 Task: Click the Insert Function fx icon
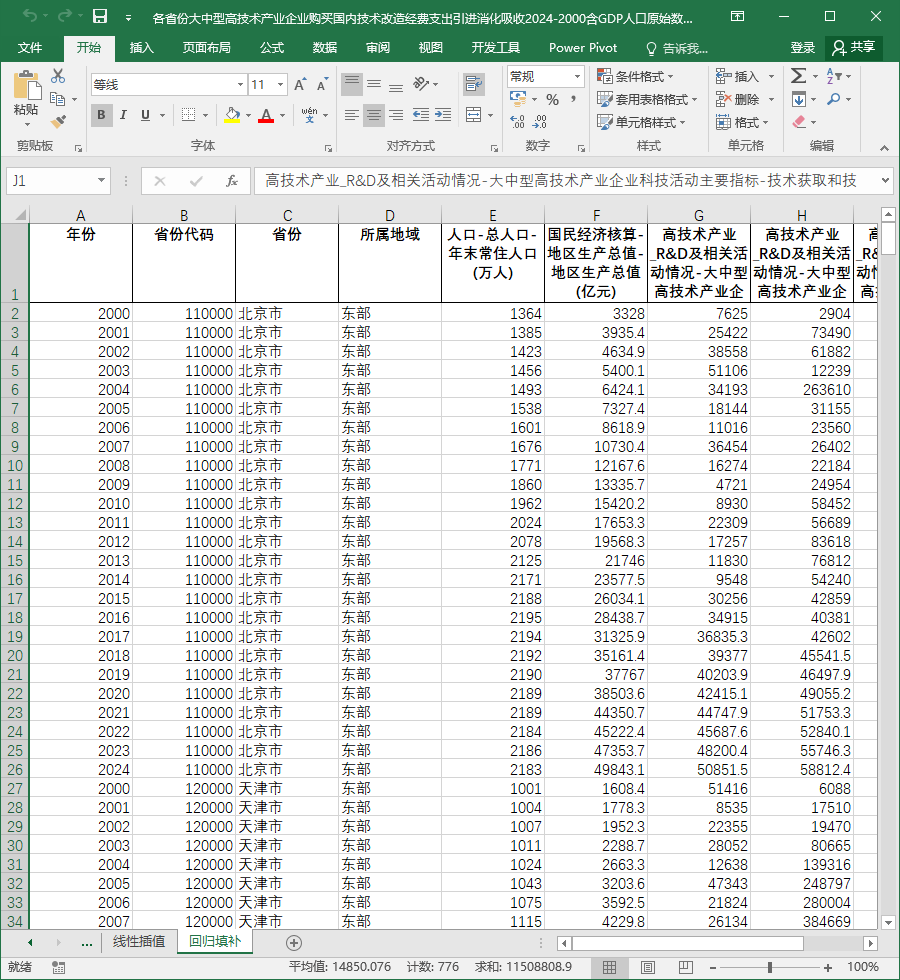click(x=232, y=181)
